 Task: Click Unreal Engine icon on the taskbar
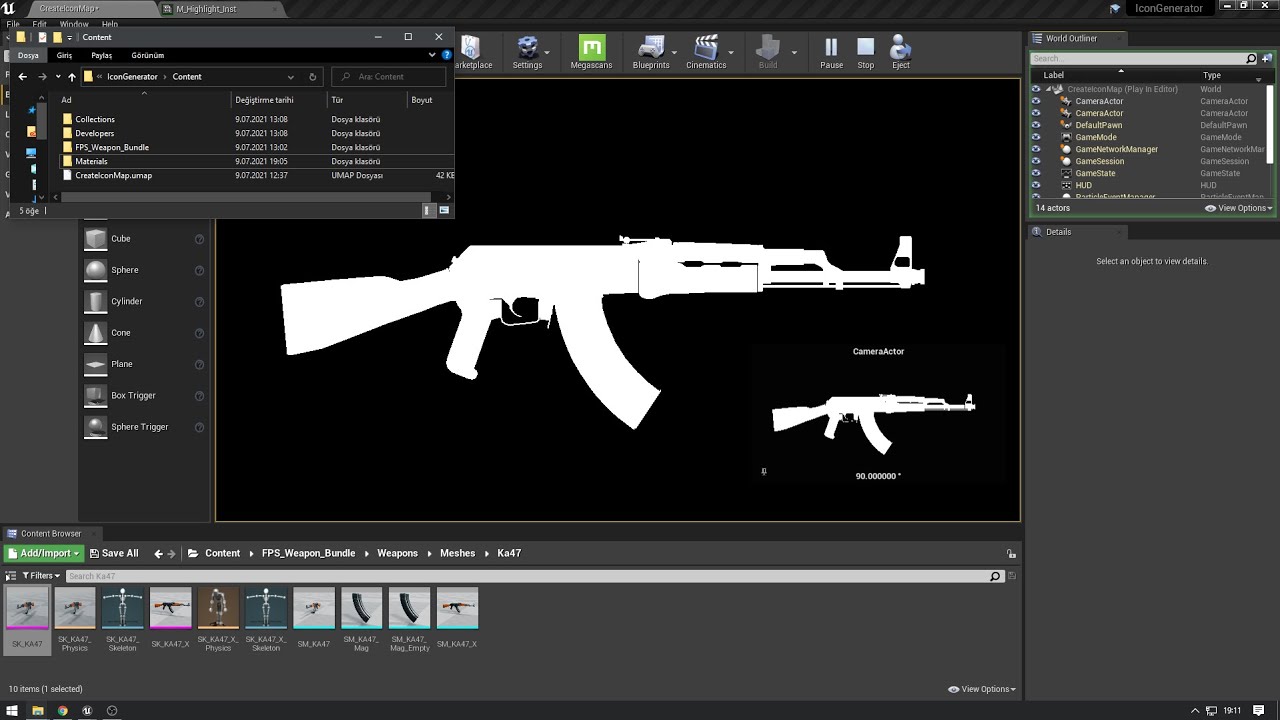tap(87, 711)
